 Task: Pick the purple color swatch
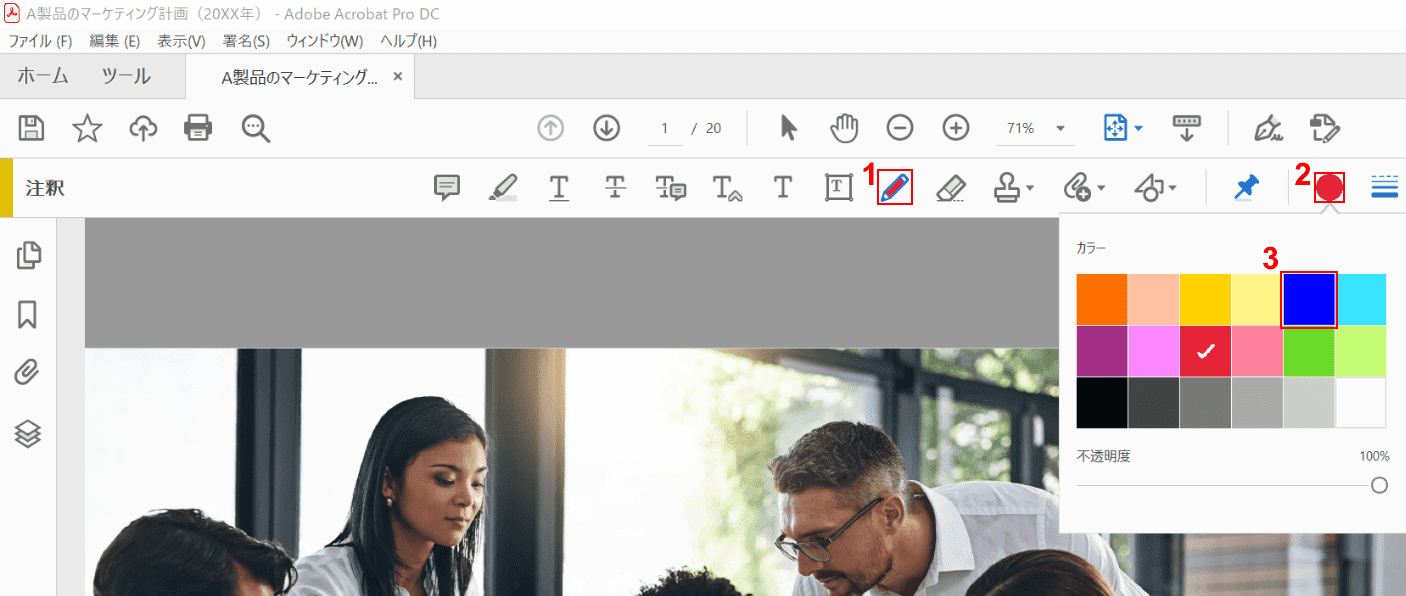click(x=1102, y=351)
